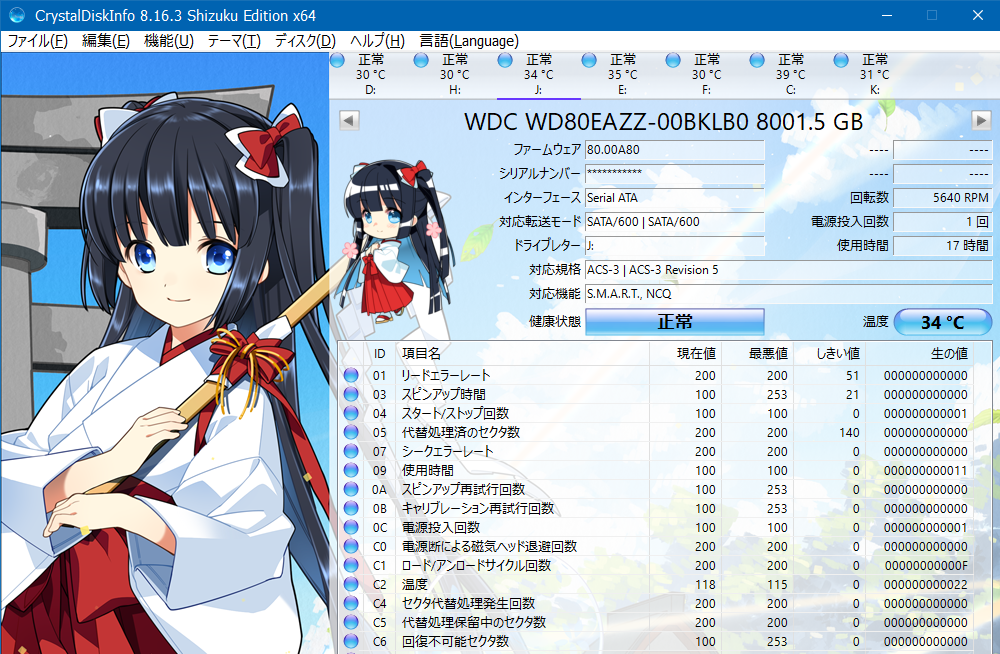Click the status orb for スピンアップ時間
Image resolution: width=1000 pixels, height=654 pixels.
coord(351,394)
